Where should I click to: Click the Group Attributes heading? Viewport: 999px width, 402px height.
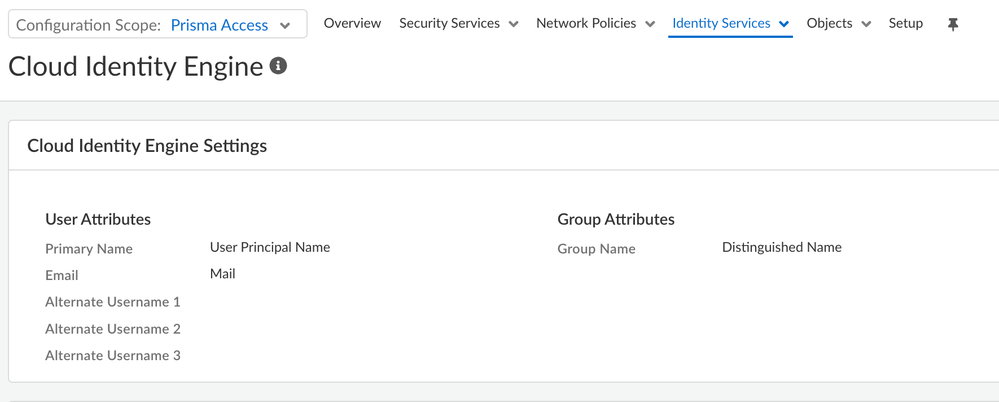(616, 219)
